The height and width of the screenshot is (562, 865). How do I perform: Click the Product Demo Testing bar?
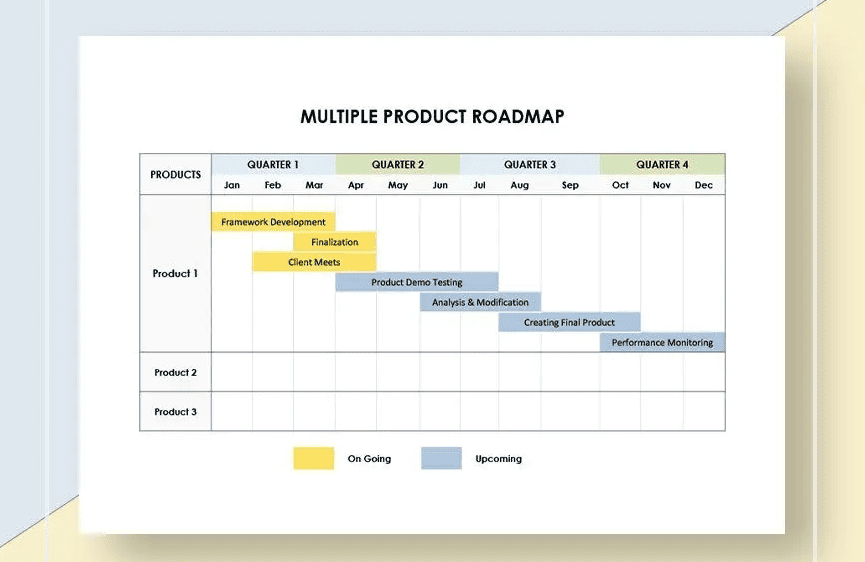pyautogui.click(x=417, y=282)
